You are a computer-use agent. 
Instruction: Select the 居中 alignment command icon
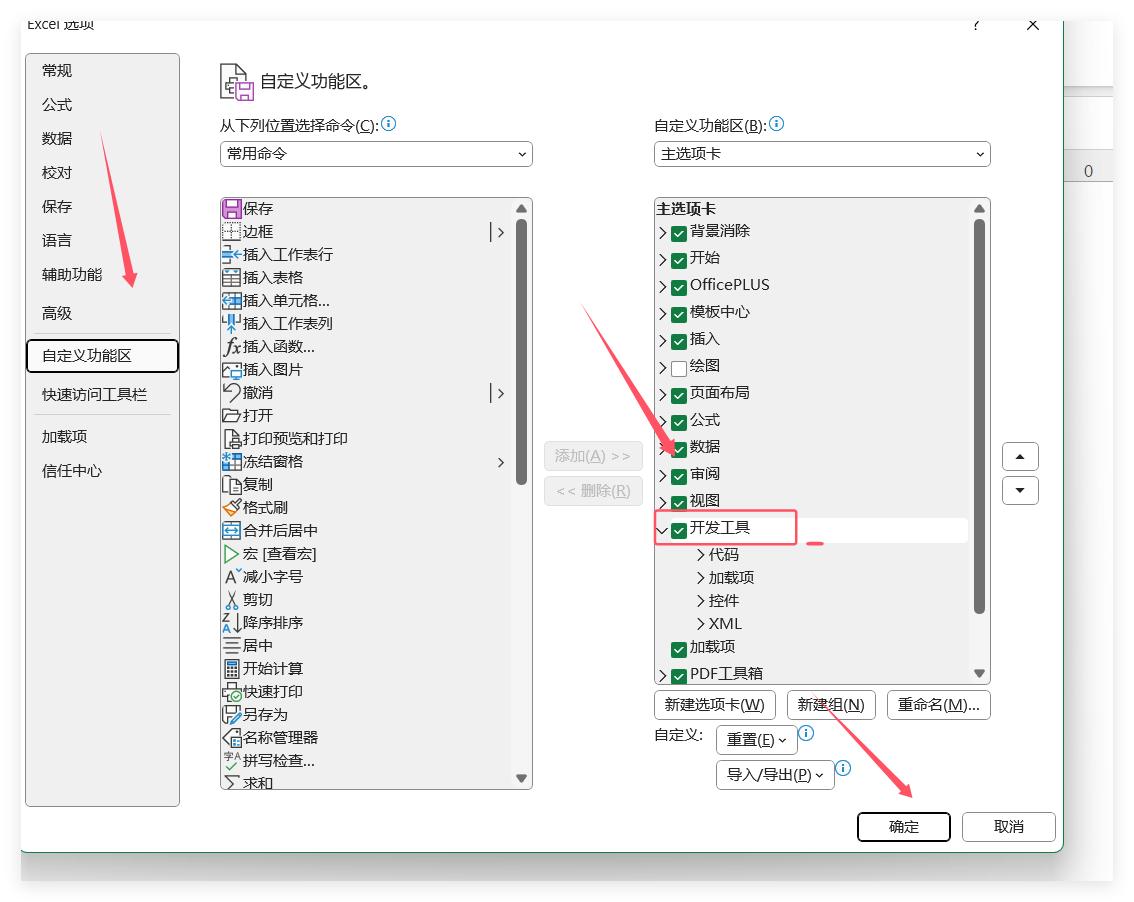[x=231, y=646]
